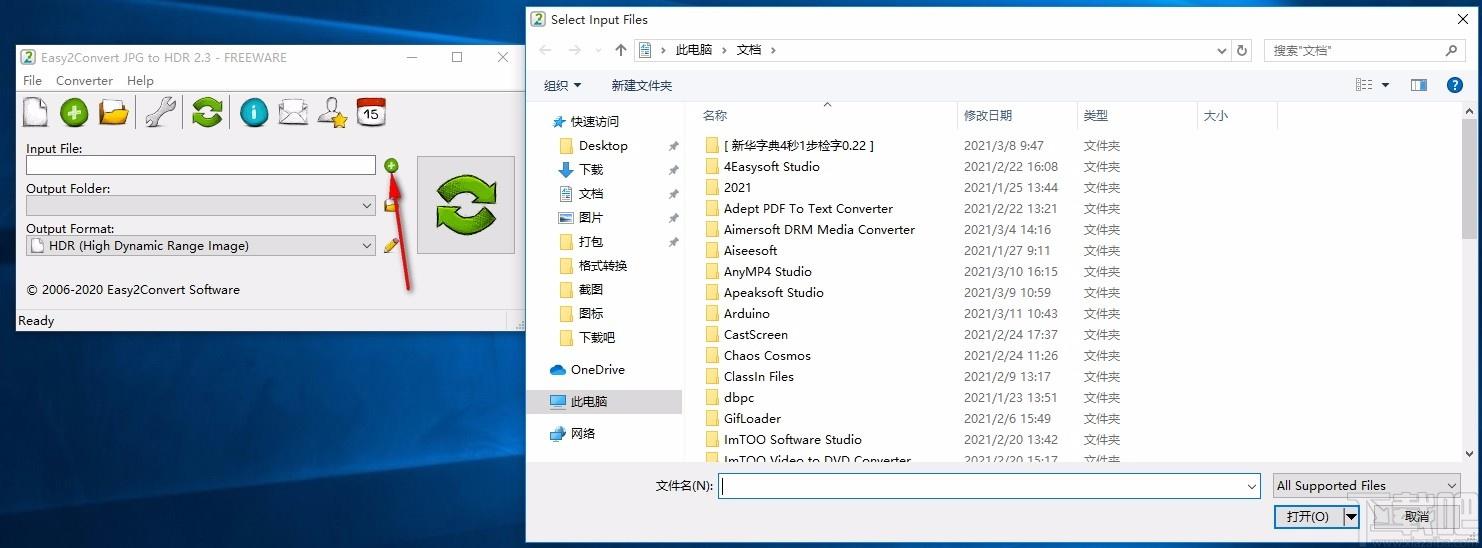Open the Converter menu in Easy2Convert
The width and height of the screenshot is (1482, 548).
pyautogui.click(x=84, y=80)
